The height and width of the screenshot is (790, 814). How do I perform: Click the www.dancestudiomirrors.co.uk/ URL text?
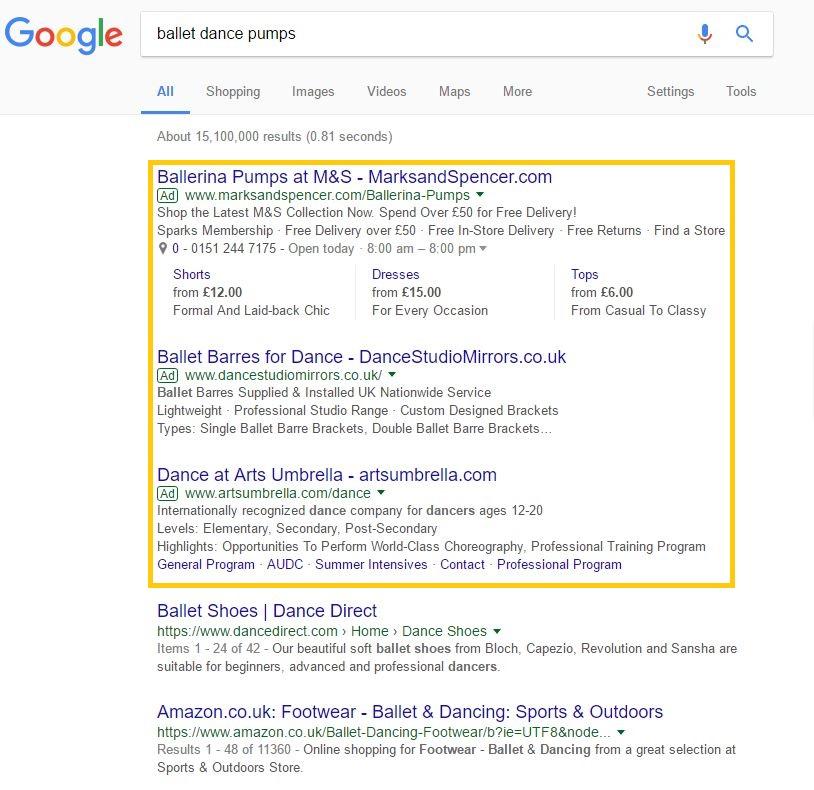(283, 375)
